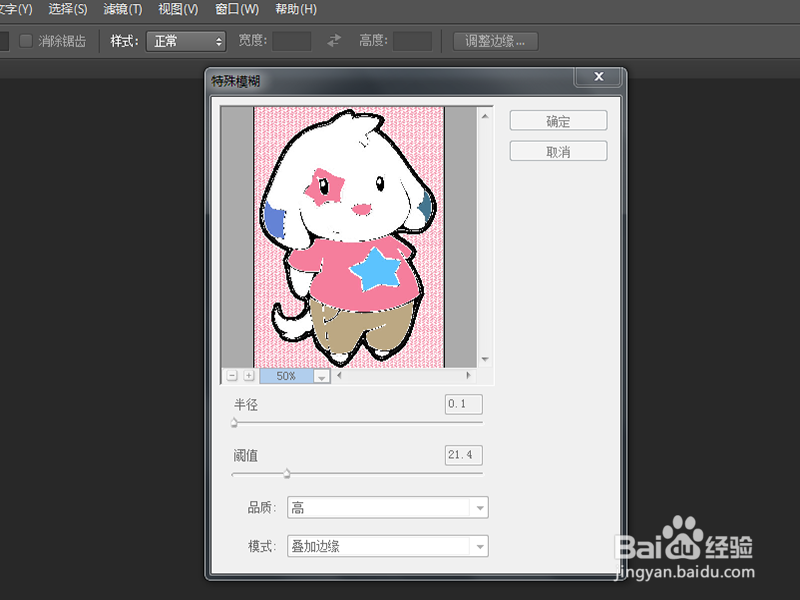
Task: Expand the 品质 dropdown set to 高
Action: point(388,508)
